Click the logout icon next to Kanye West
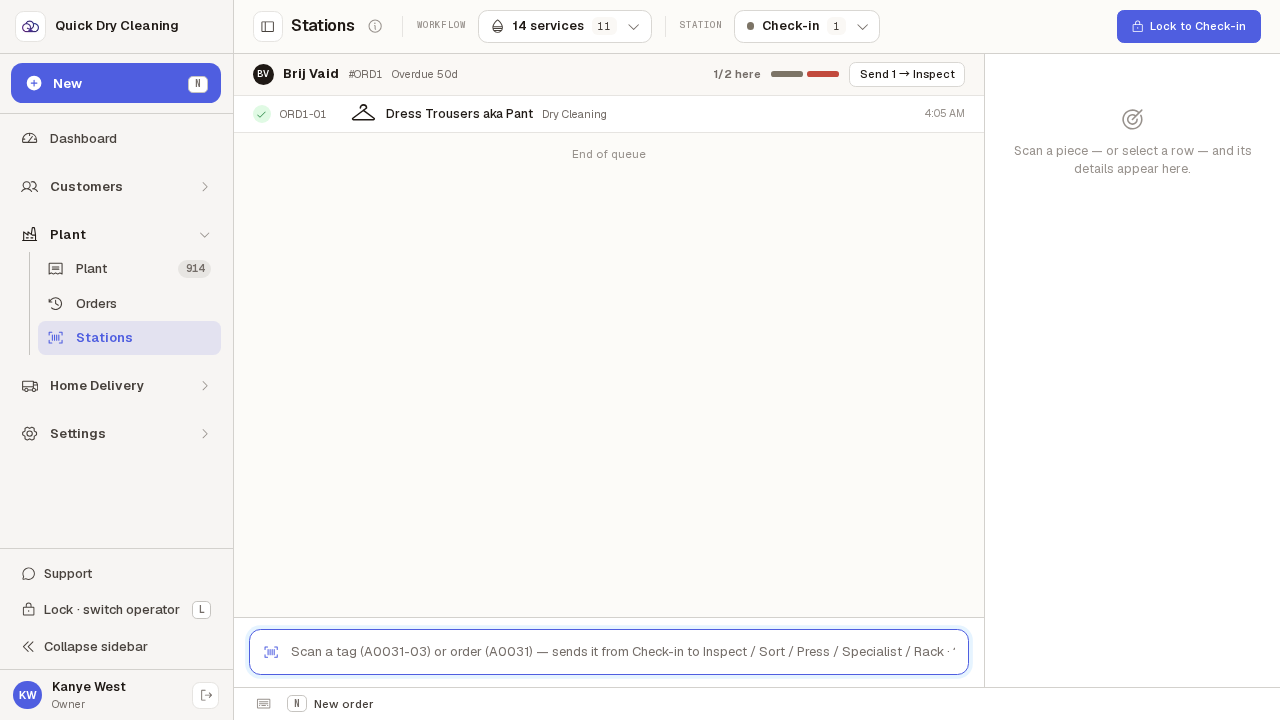The width and height of the screenshot is (1280, 720). tap(206, 695)
